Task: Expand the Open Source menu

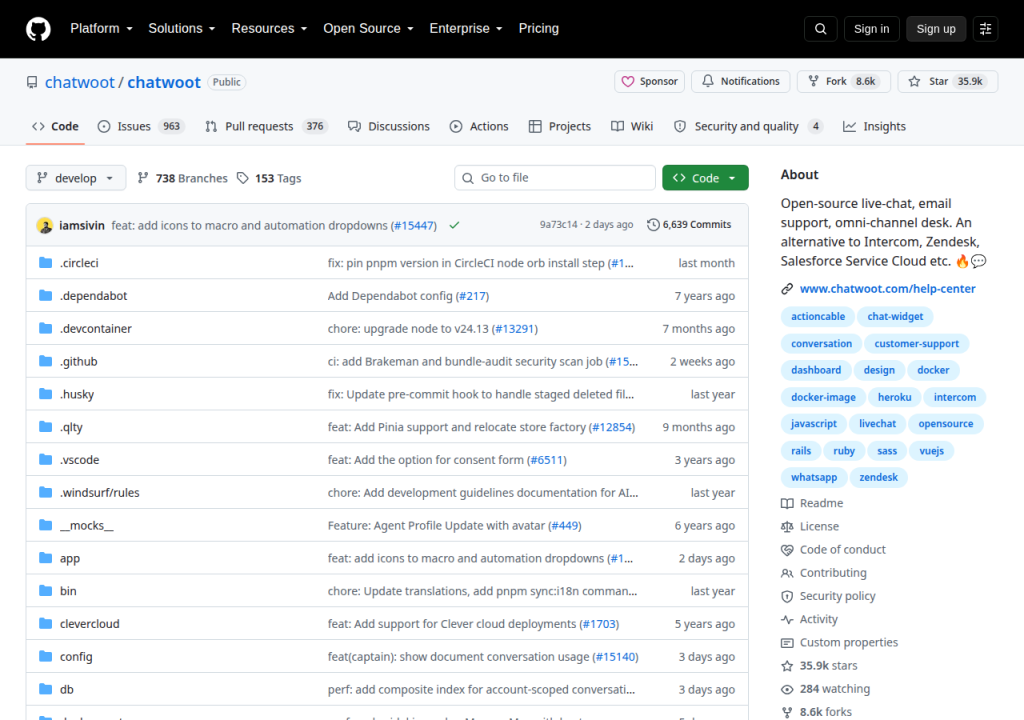Action: [x=368, y=29]
